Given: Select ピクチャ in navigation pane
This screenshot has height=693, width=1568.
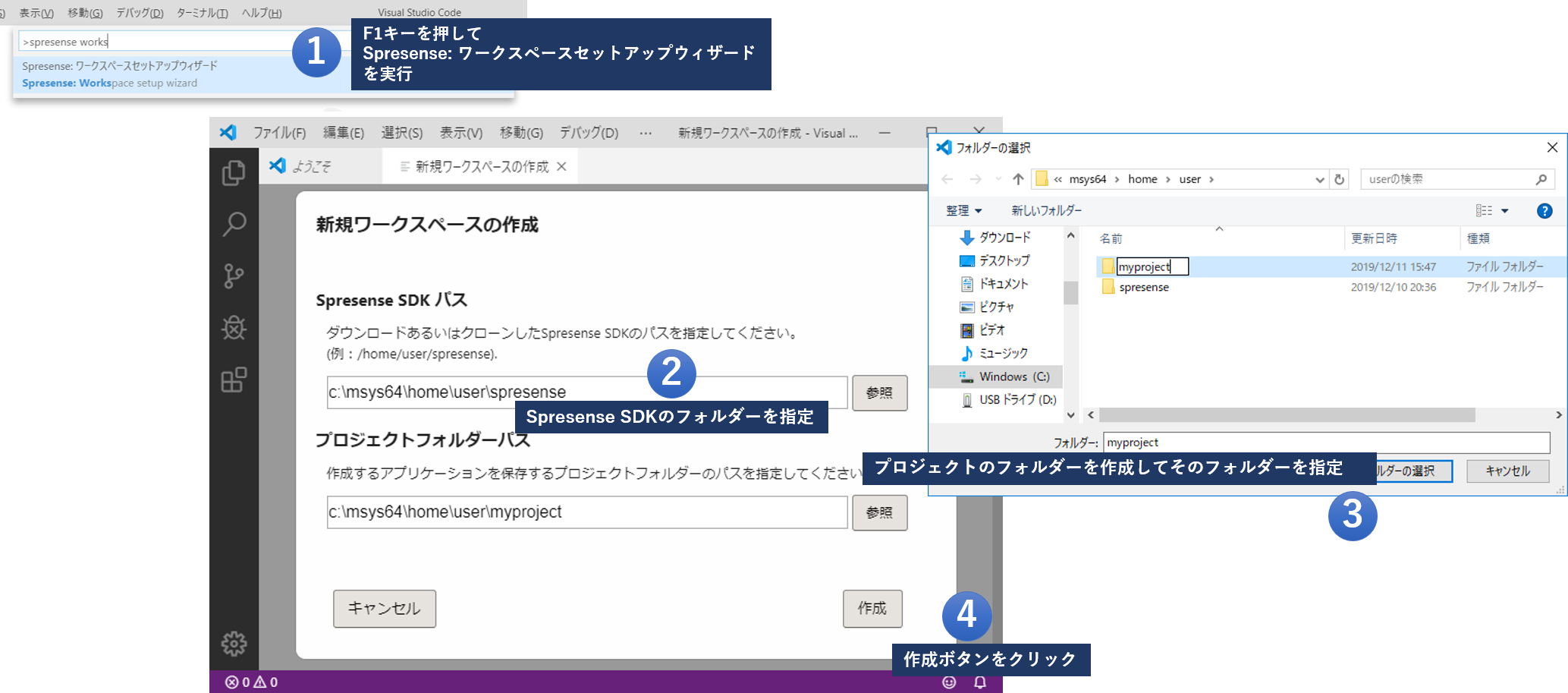Looking at the screenshot, I should pos(987,307).
